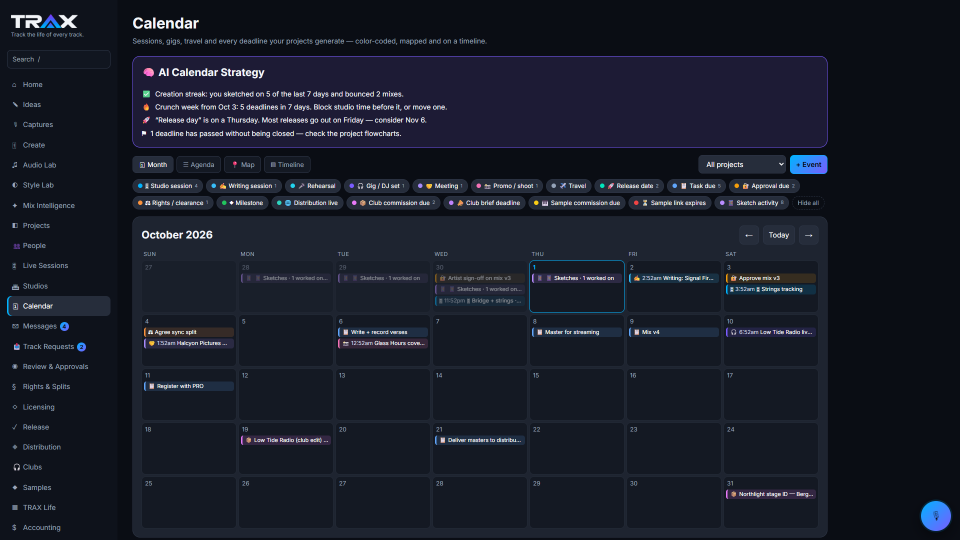960x540 pixels.
Task: Toggle the Rights / clearance filter
Action: [x=173, y=203]
